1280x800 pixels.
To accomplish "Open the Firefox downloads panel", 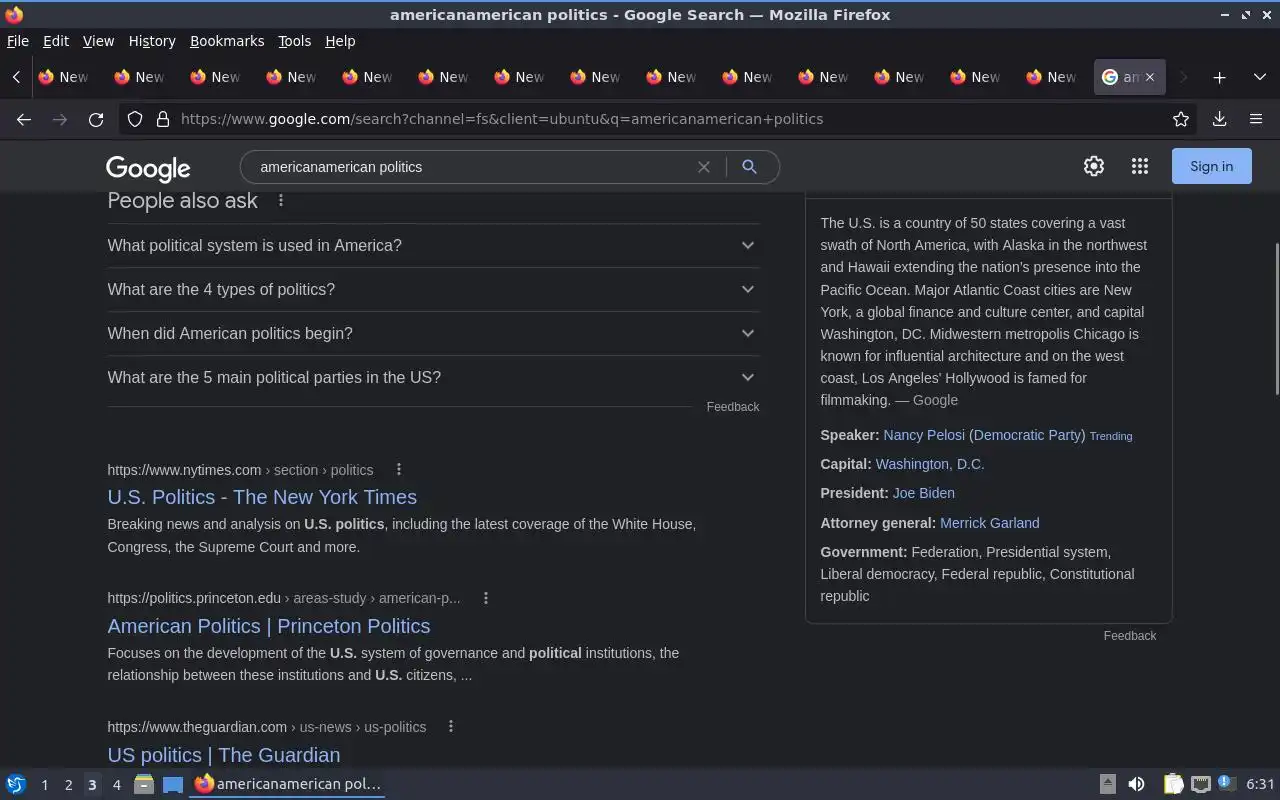I will tap(1219, 119).
